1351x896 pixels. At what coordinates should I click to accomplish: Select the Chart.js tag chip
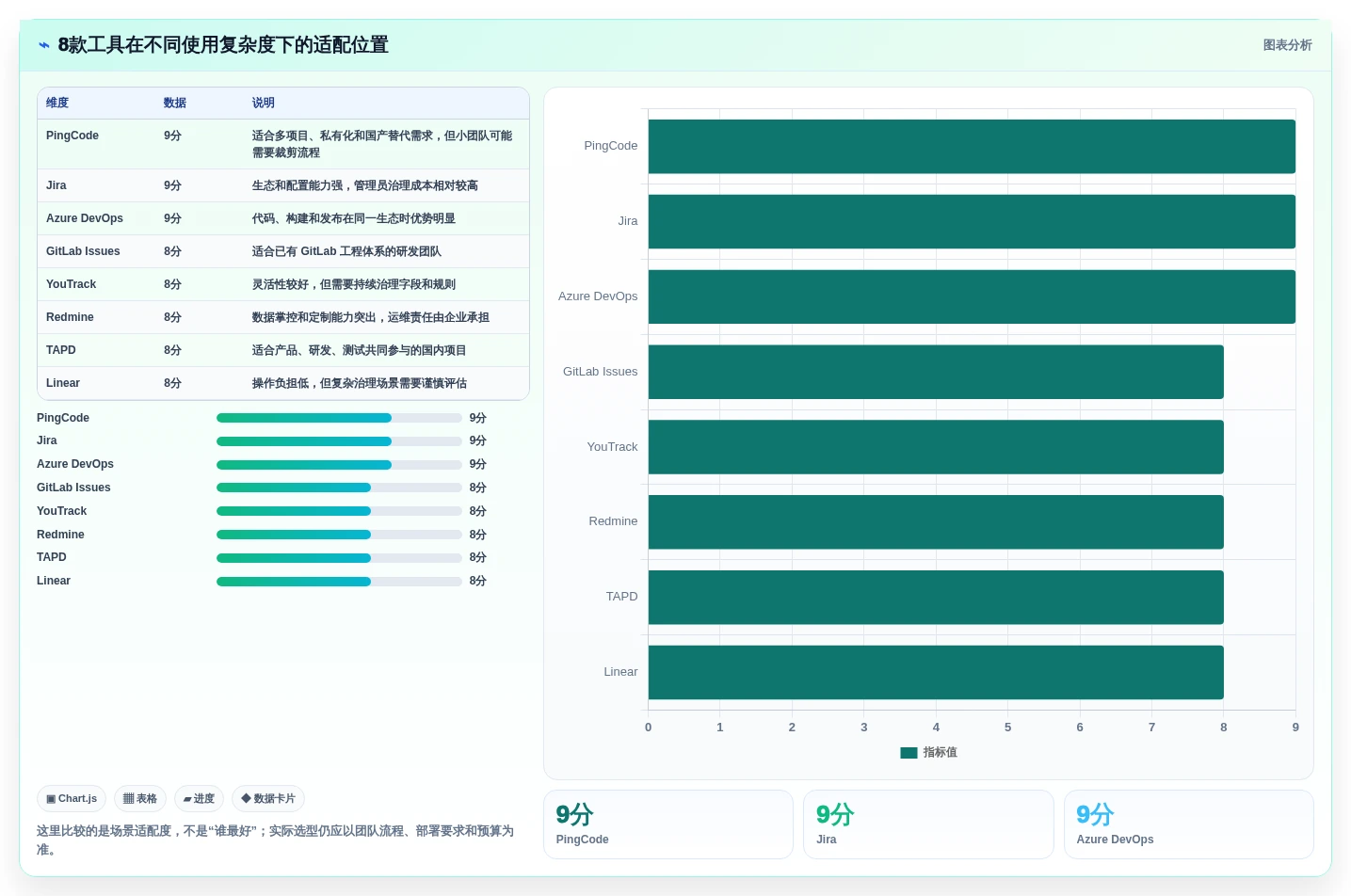pyautogui.click(x=72, y=799)
